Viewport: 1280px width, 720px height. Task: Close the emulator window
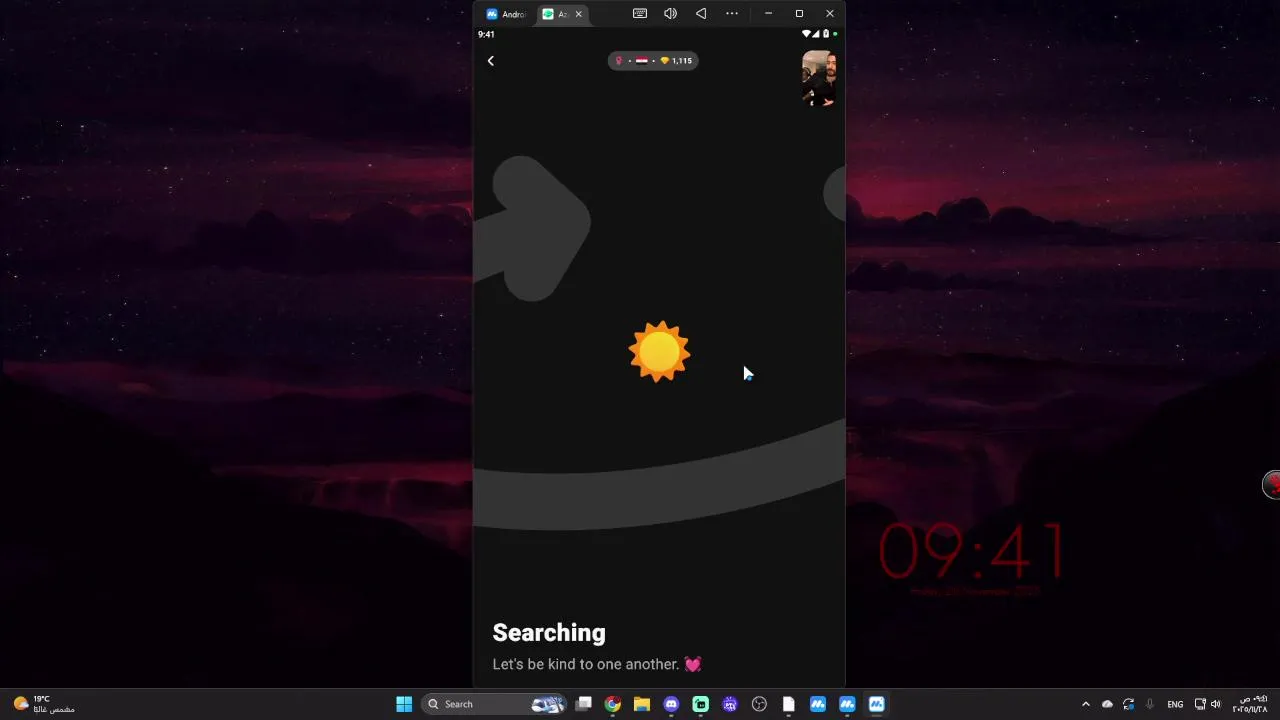click(x=830, y=14)
